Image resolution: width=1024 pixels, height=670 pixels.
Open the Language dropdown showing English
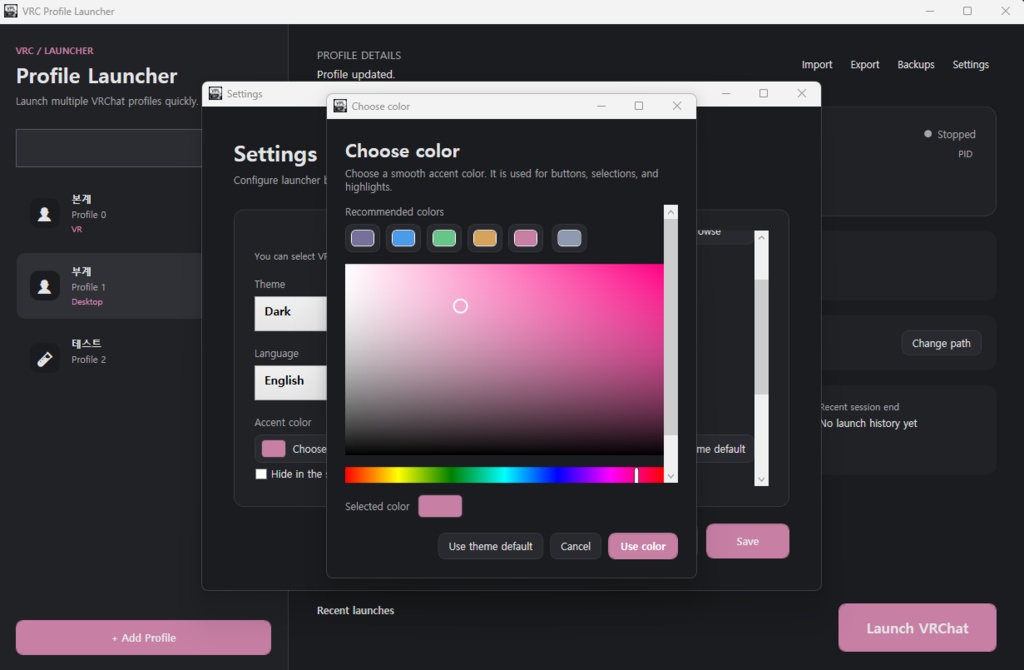tap(291, 382)
